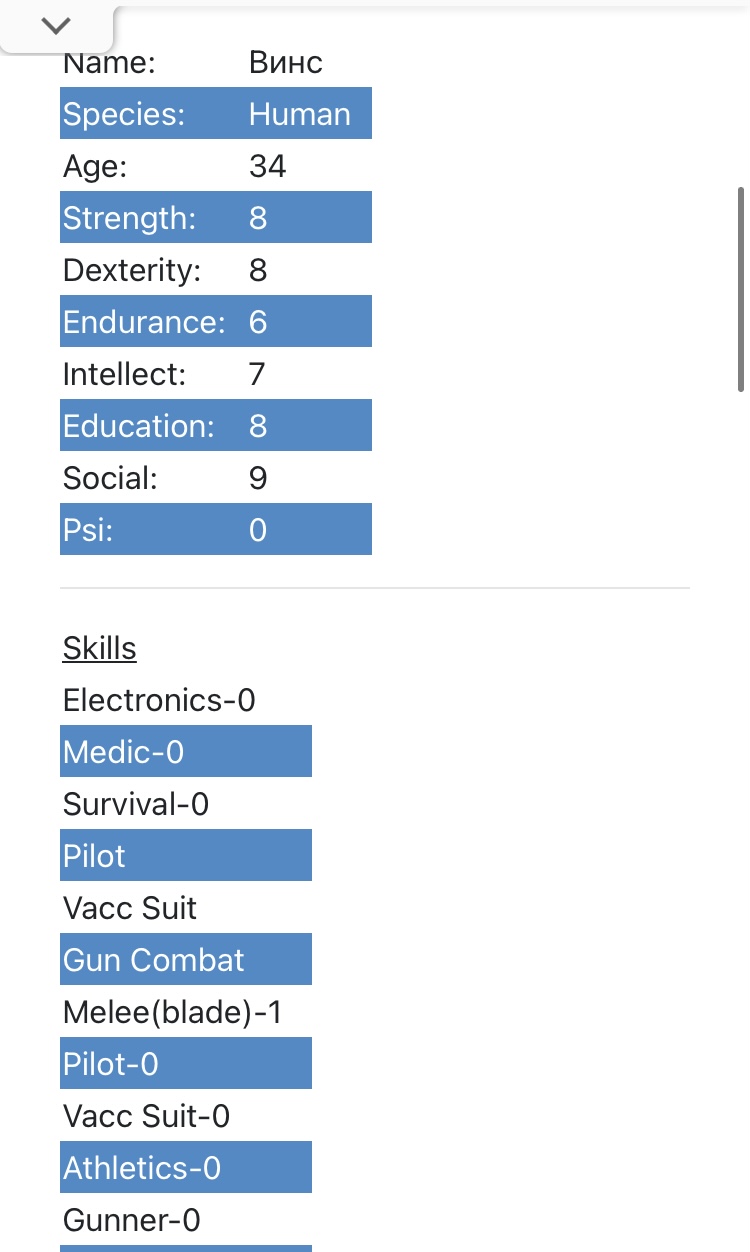Select the Vacc Suit-0 skill
Screen dimensions: 750x1252
146,1116
